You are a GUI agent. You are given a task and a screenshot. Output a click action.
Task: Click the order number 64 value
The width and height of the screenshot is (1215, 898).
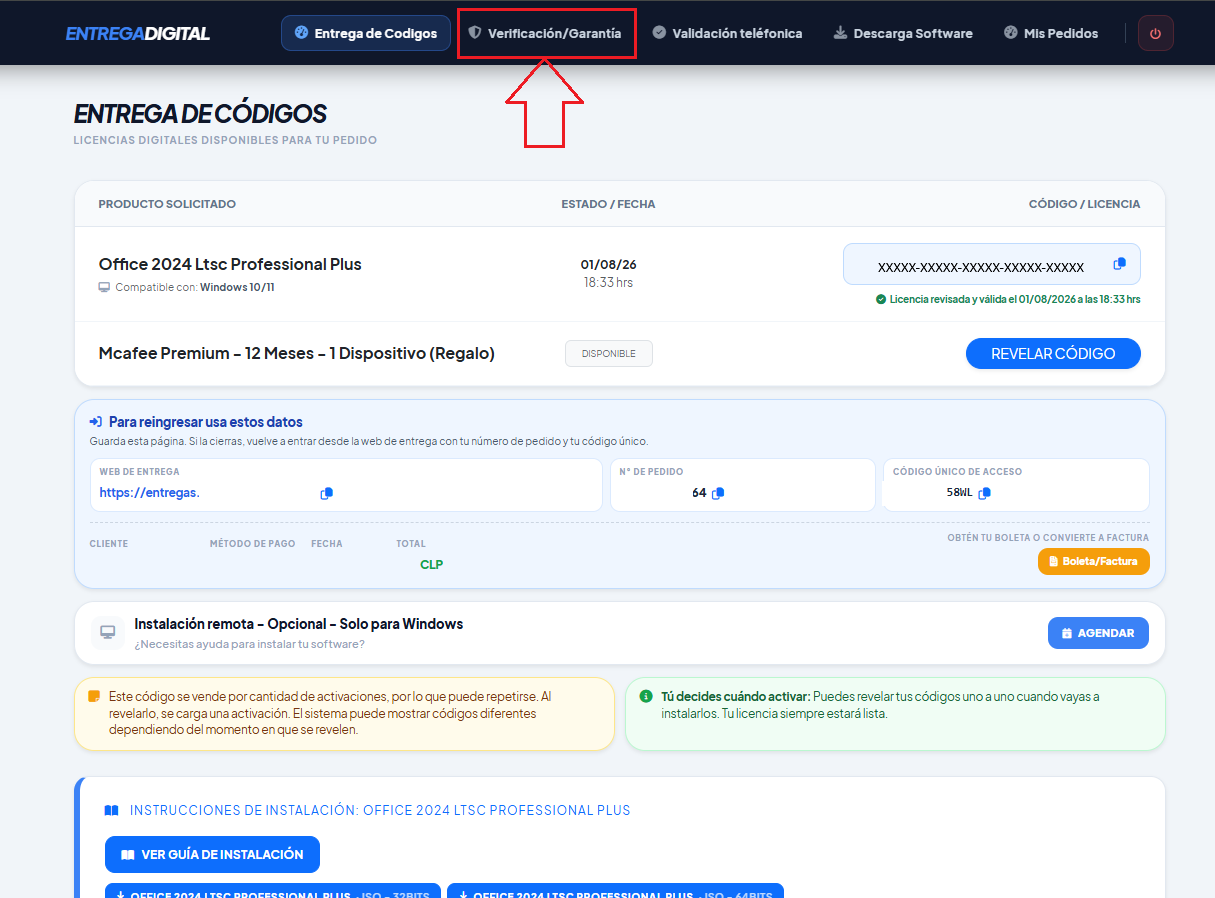click(x=699, y=493)
